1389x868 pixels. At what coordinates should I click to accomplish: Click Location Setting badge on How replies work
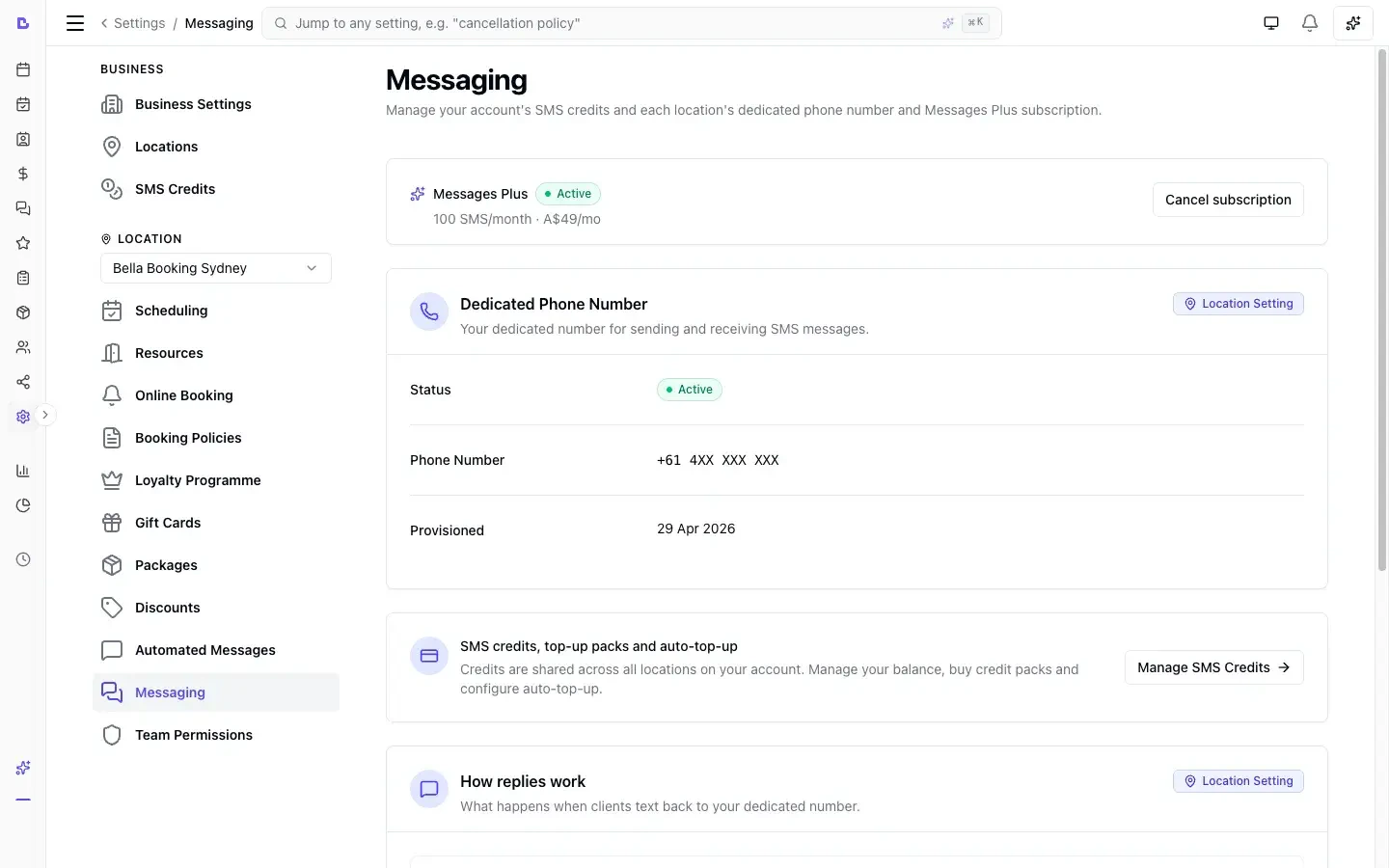(x=1239, y=781)
